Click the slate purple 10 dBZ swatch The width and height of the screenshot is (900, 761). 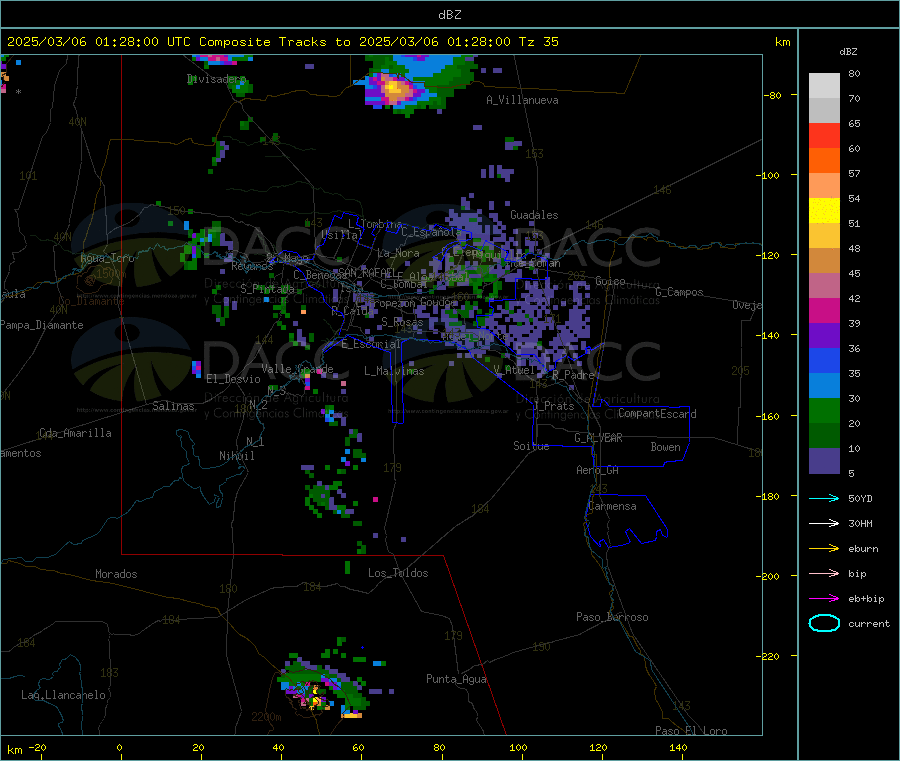pos(824,460)
